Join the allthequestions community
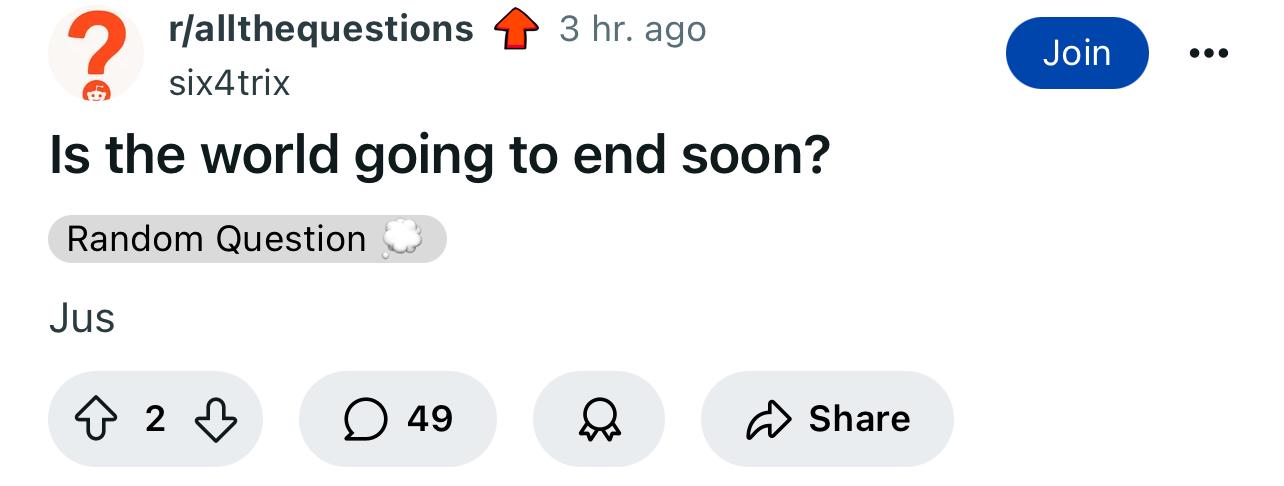This screenshot has height=486, width=1284. [1077, 52]
